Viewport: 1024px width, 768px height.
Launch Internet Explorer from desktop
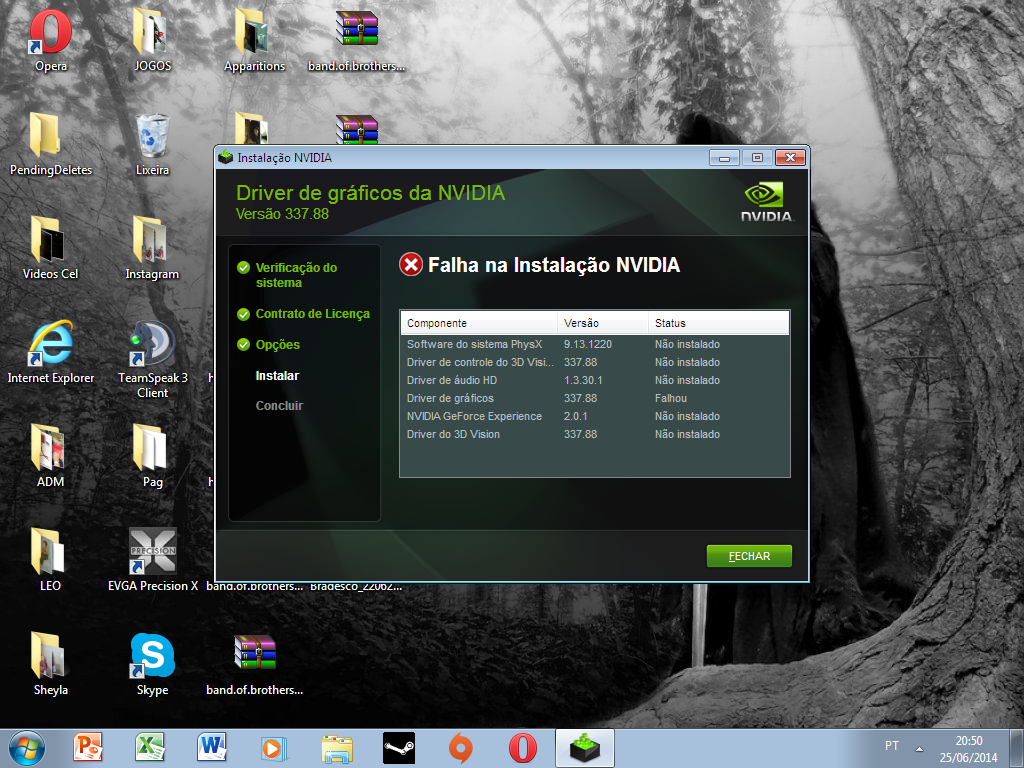[50, 351]
